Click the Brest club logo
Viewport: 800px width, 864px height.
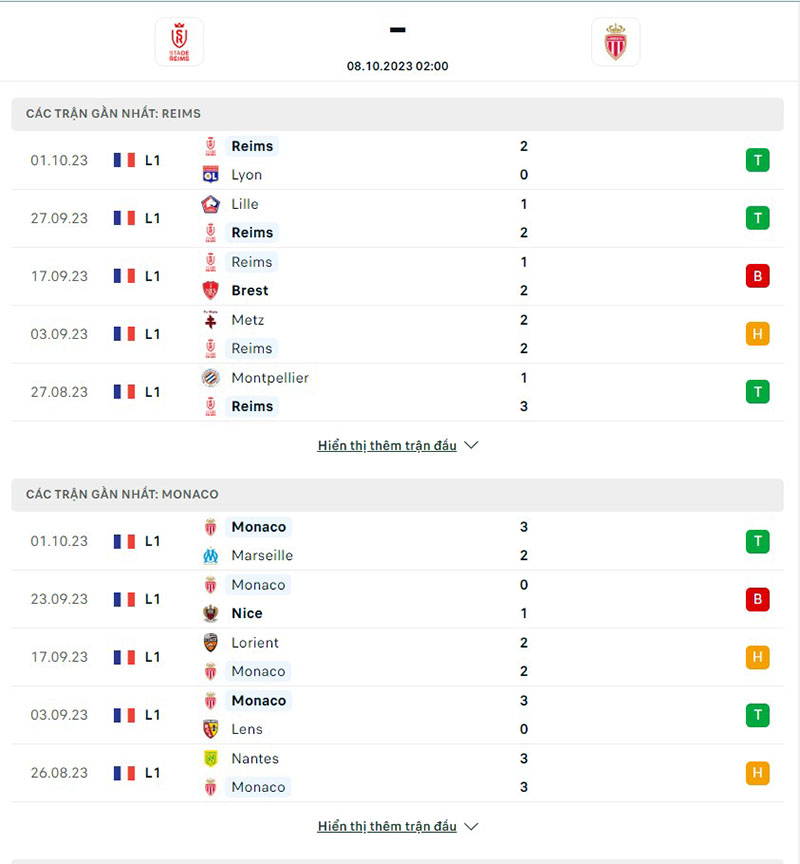[x=212, y=290]
